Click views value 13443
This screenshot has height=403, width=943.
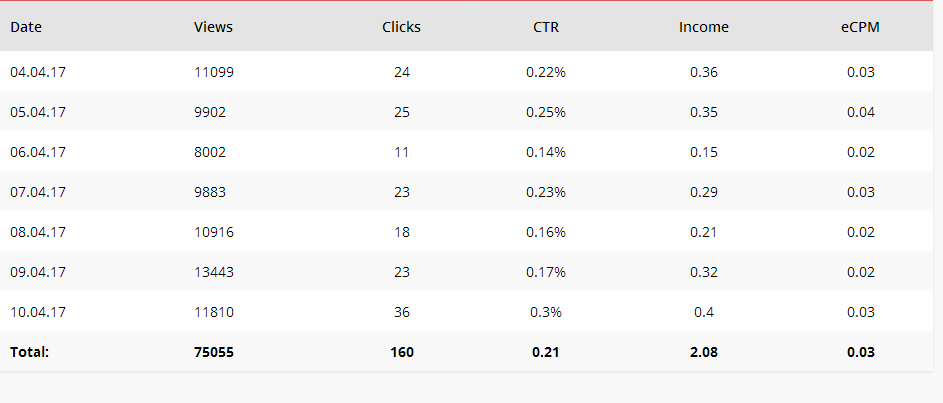(213, 272)
